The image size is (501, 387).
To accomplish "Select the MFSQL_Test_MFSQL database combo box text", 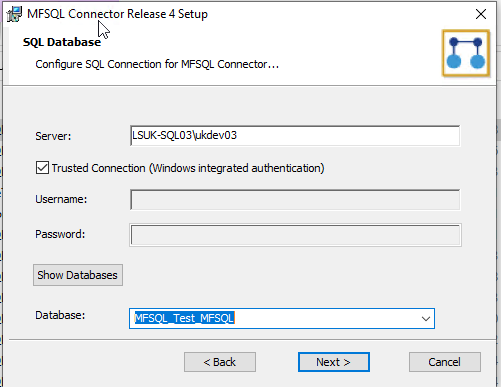I will point(184,318).
